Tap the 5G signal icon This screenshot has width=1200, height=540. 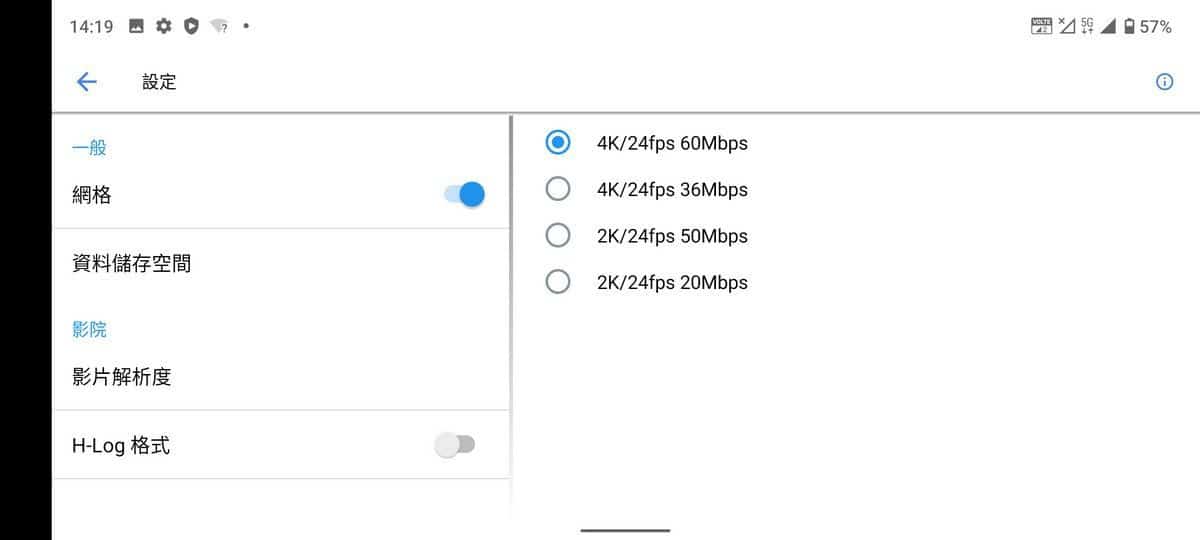1087,27
